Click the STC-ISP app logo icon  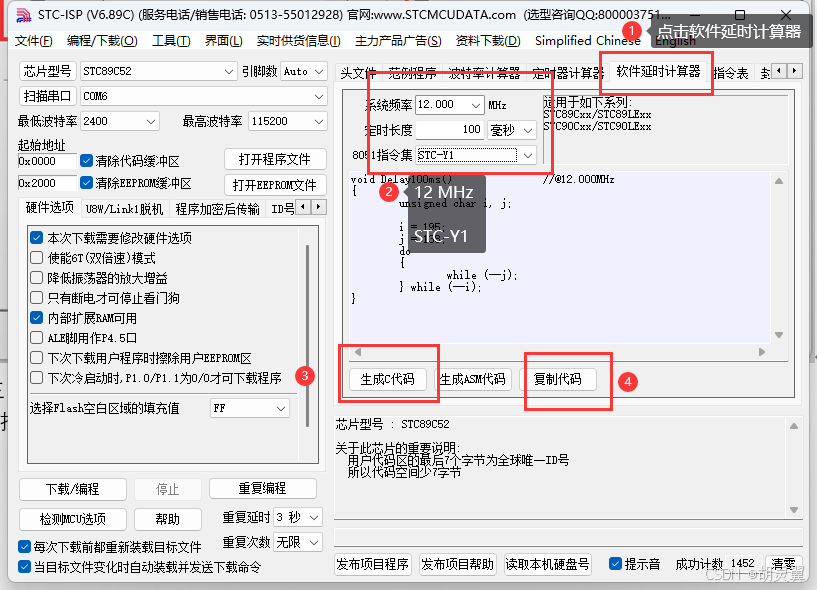point(23,15)
